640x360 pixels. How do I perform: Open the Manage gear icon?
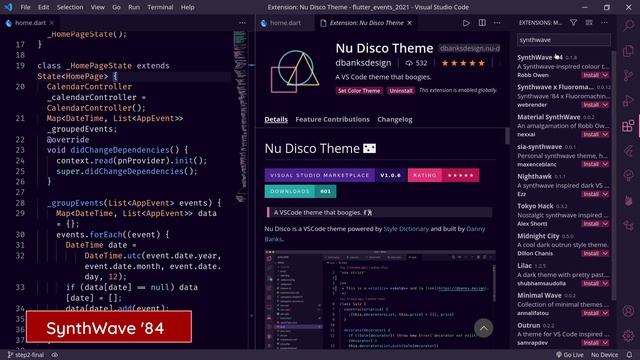coord(629,336)
